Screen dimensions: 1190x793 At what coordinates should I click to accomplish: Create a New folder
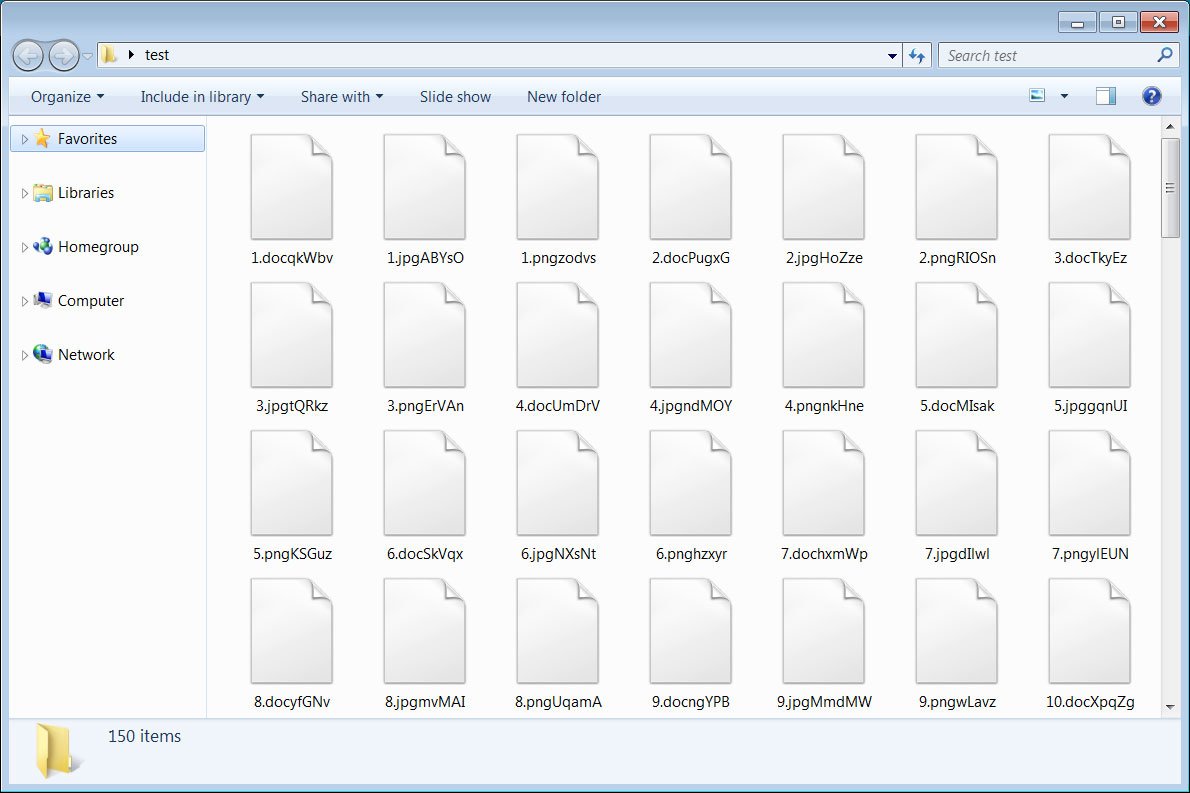tap(563, 96)
